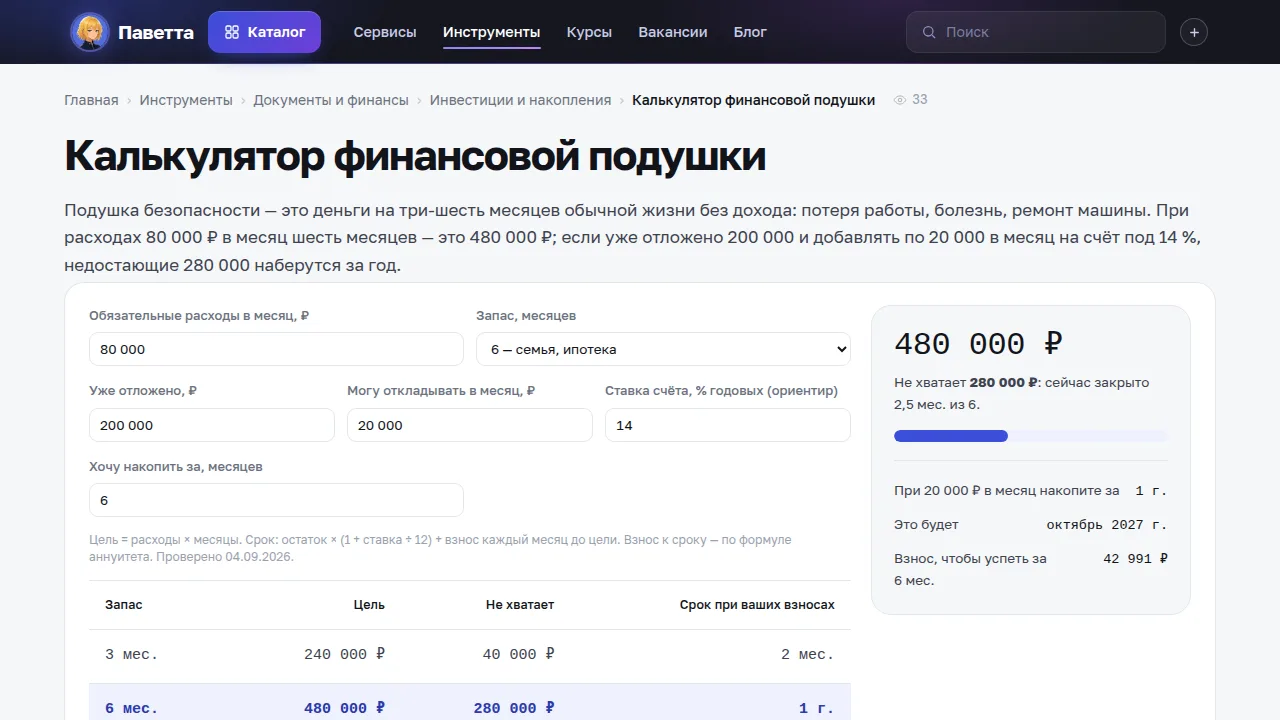
Task: Click the 40 000 ₽ shortfall cell
Action: pyautogui.click(x=519, y=655)
